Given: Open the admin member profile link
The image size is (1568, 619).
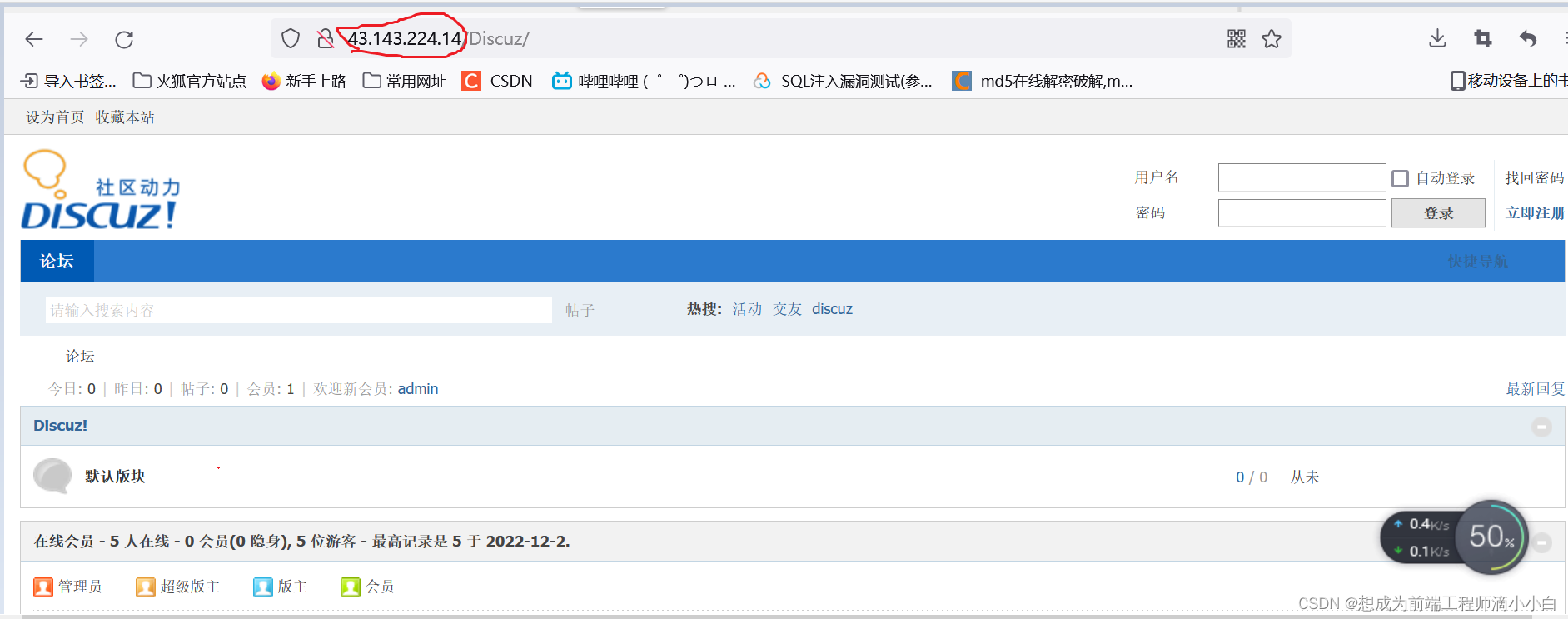Looking at the screenshot, I should coord(418,389).
